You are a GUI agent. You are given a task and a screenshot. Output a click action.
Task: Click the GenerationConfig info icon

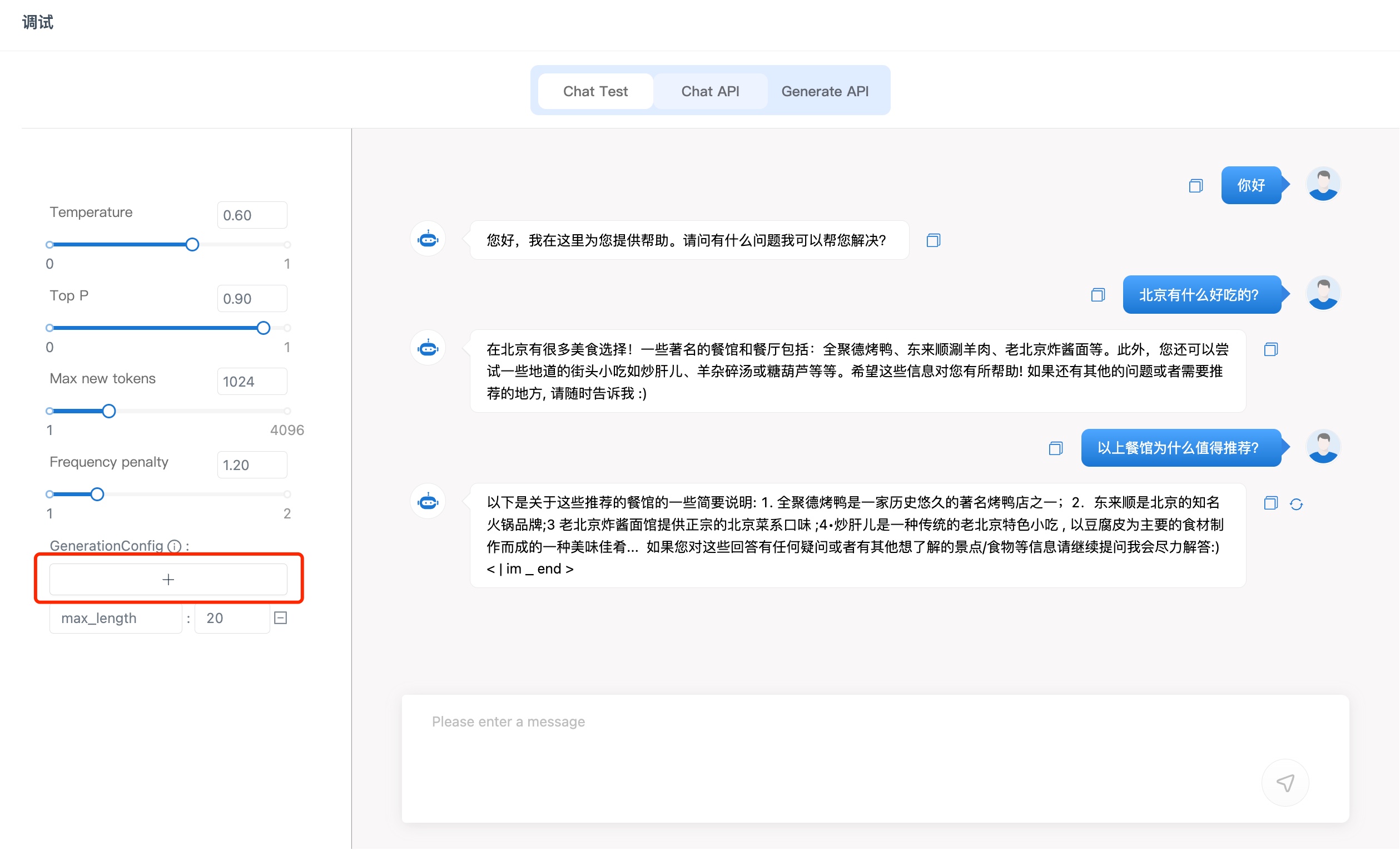[175, 546]
